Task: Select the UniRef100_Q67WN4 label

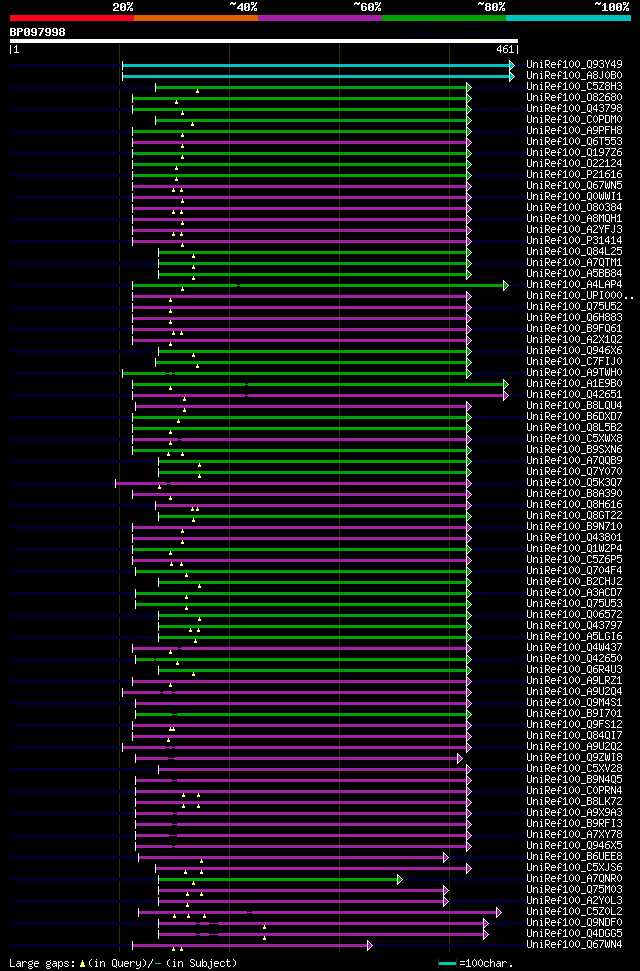Action: [574, 944]
